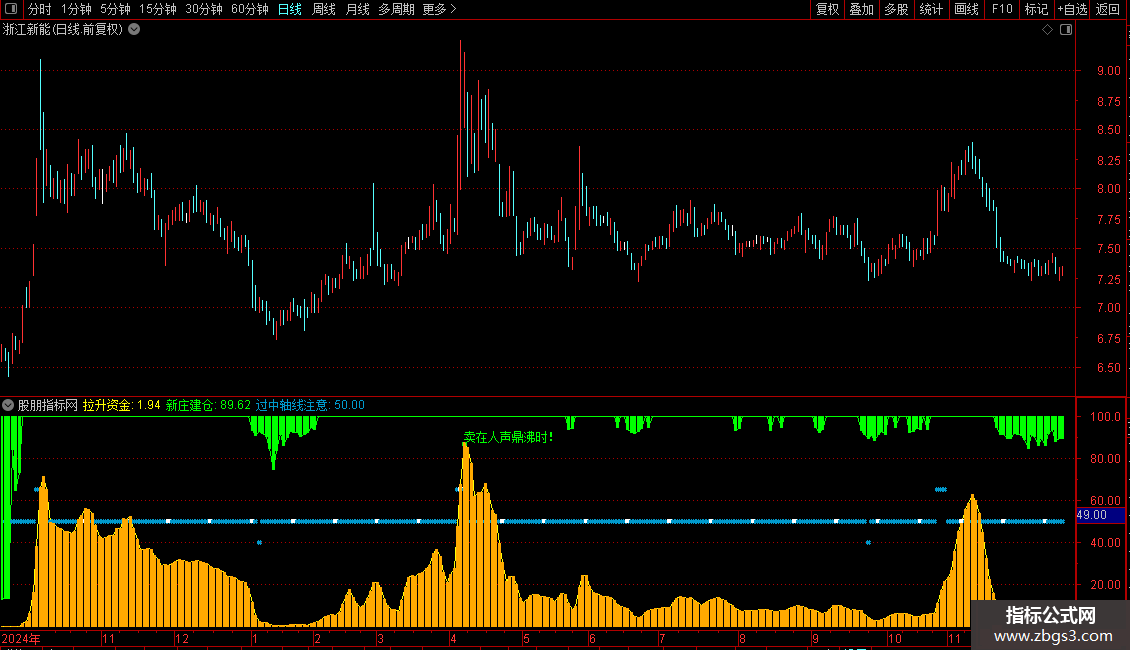The width and height of the screenshot is (1130, 650).
Task: Open the 复权 adjustment option
Action: (x=827, y=9)
